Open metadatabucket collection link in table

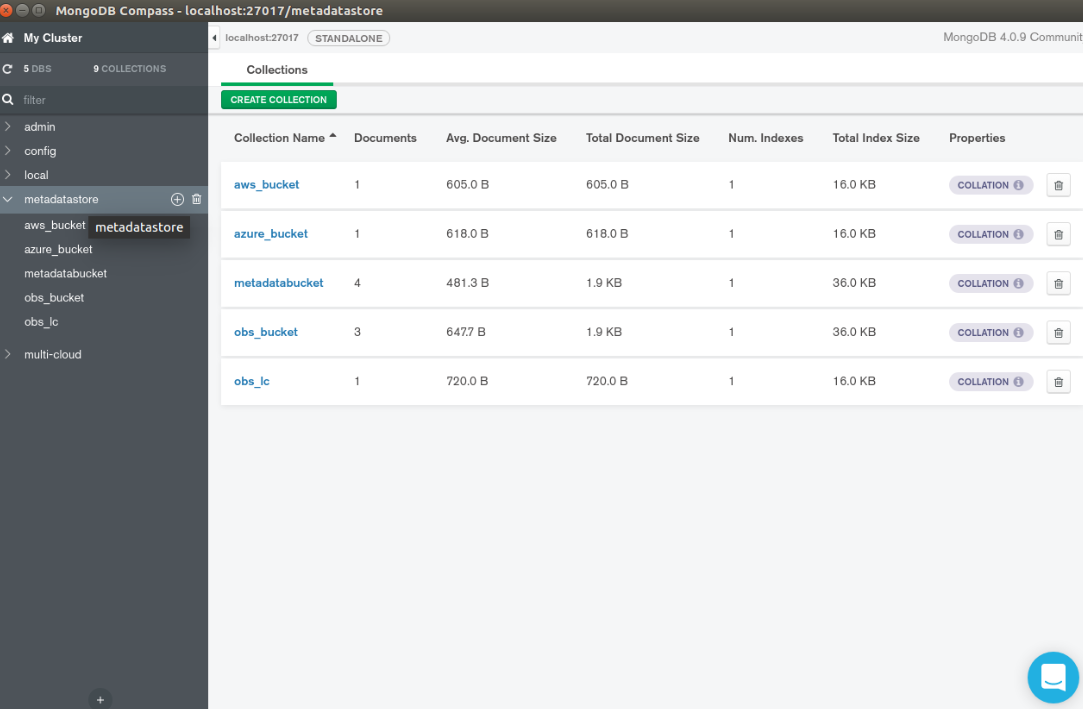pyautogui.click(x=278, y=282)
